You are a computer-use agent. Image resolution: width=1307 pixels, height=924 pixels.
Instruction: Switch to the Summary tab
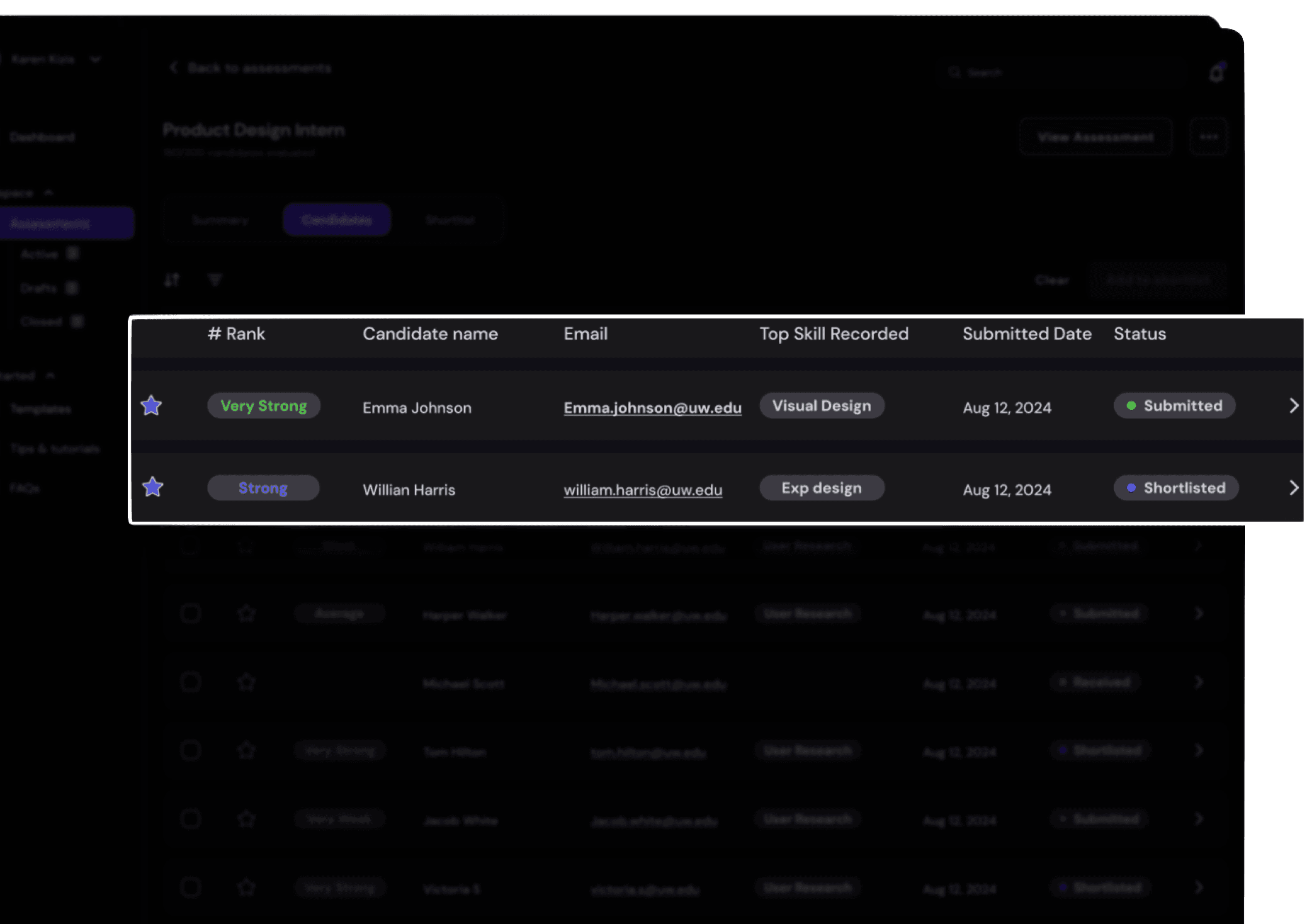tap(220, 220)
